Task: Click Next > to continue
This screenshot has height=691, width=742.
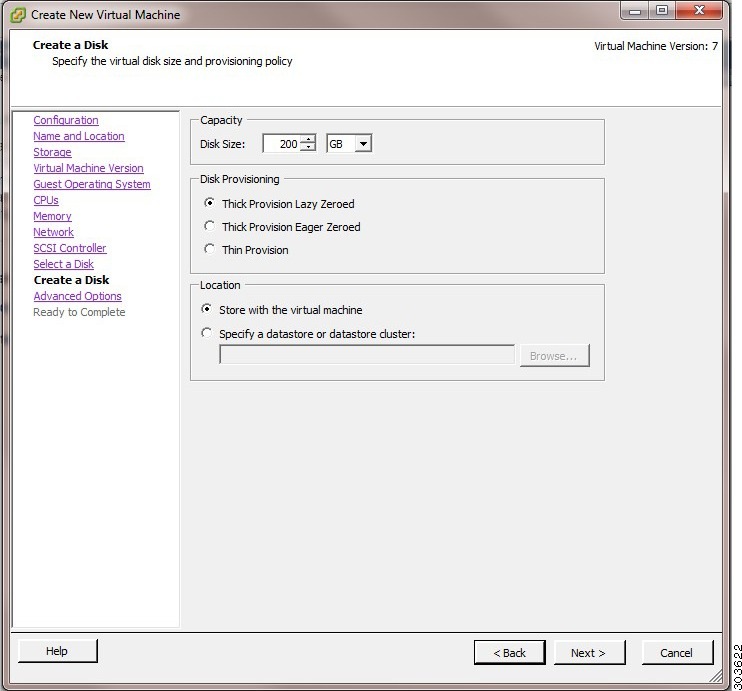Action: point(589,653)
